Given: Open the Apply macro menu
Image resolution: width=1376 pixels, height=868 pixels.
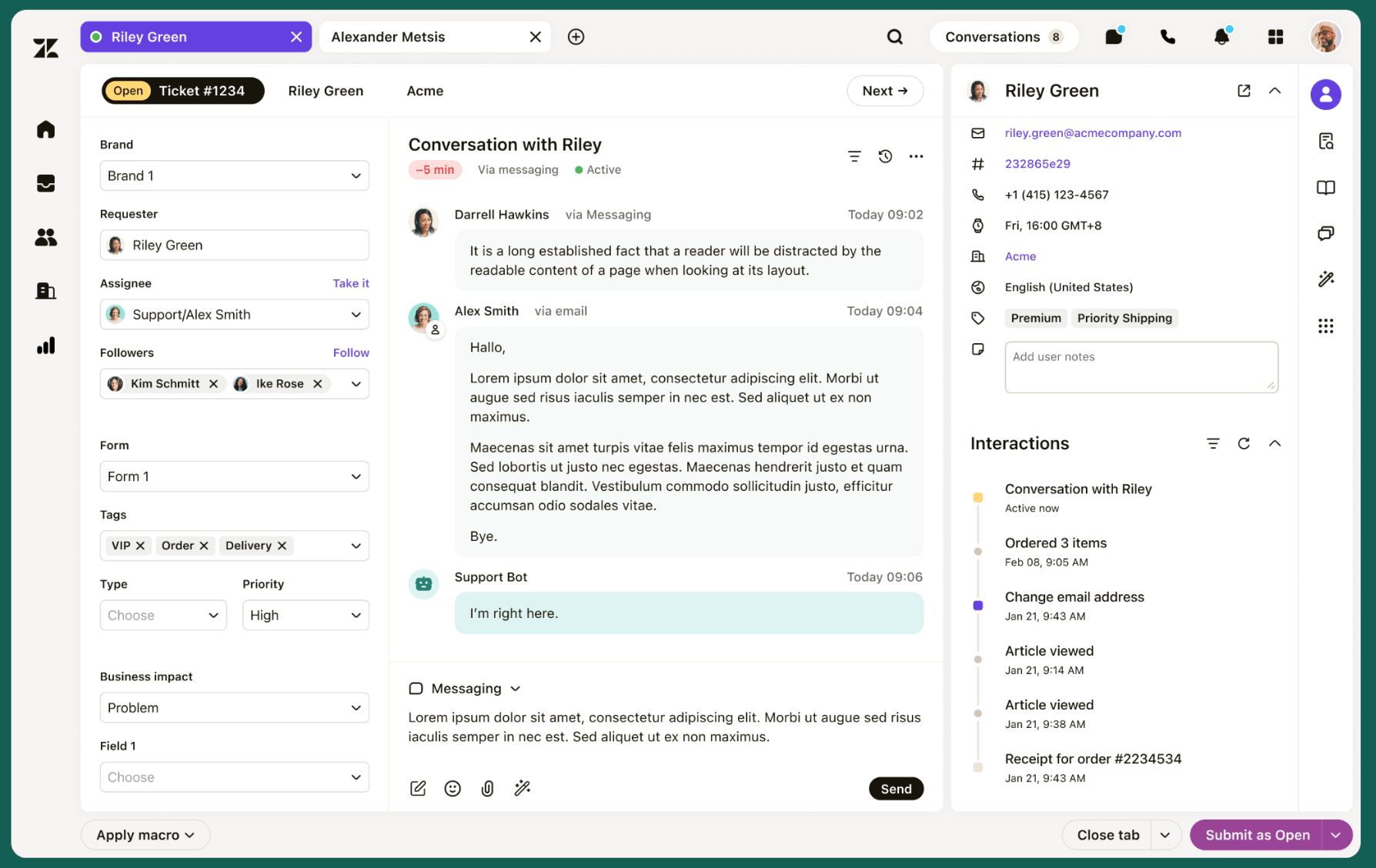Looking at the screenshot, I should 145,835.
